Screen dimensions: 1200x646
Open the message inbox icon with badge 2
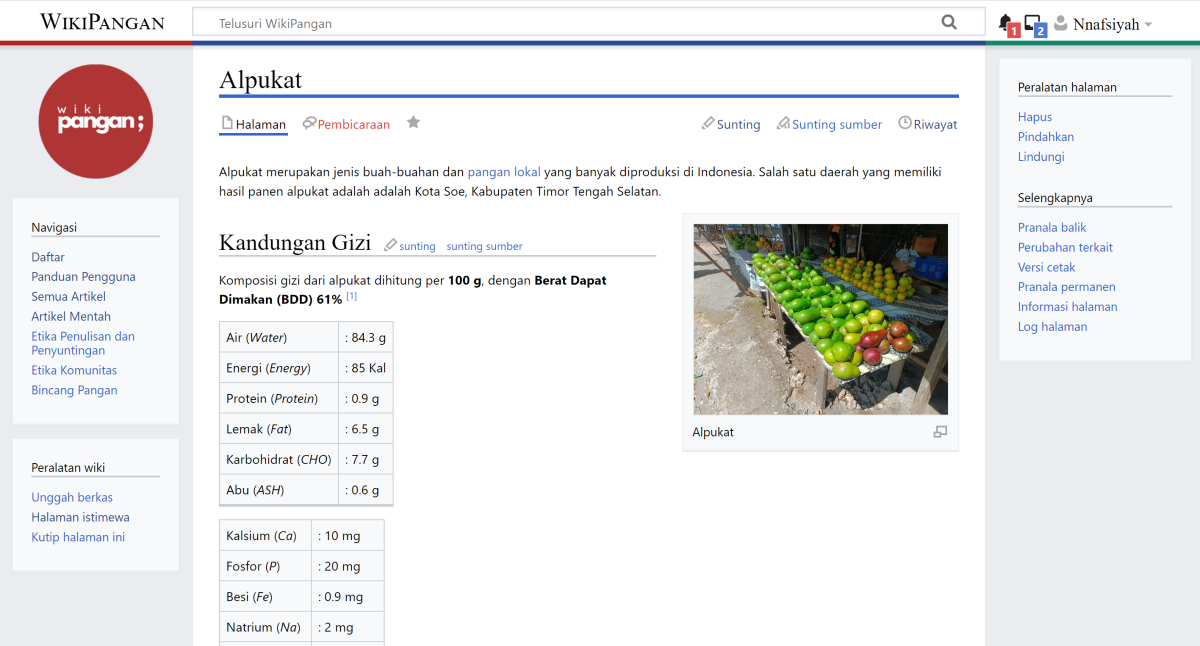1031,22
